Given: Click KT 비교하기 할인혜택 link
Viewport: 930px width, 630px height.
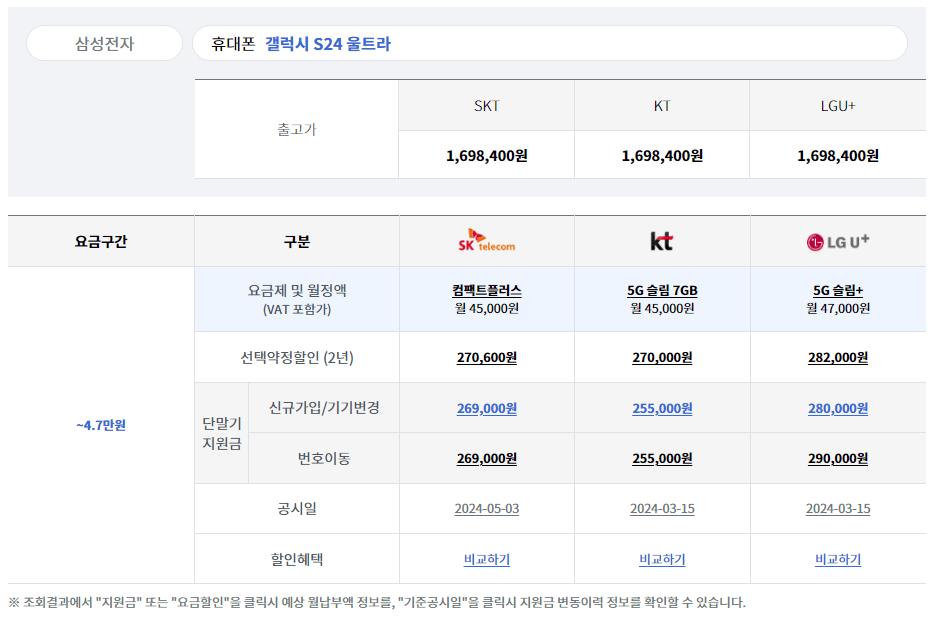Looking at the screenshot, I should point(662,559).
